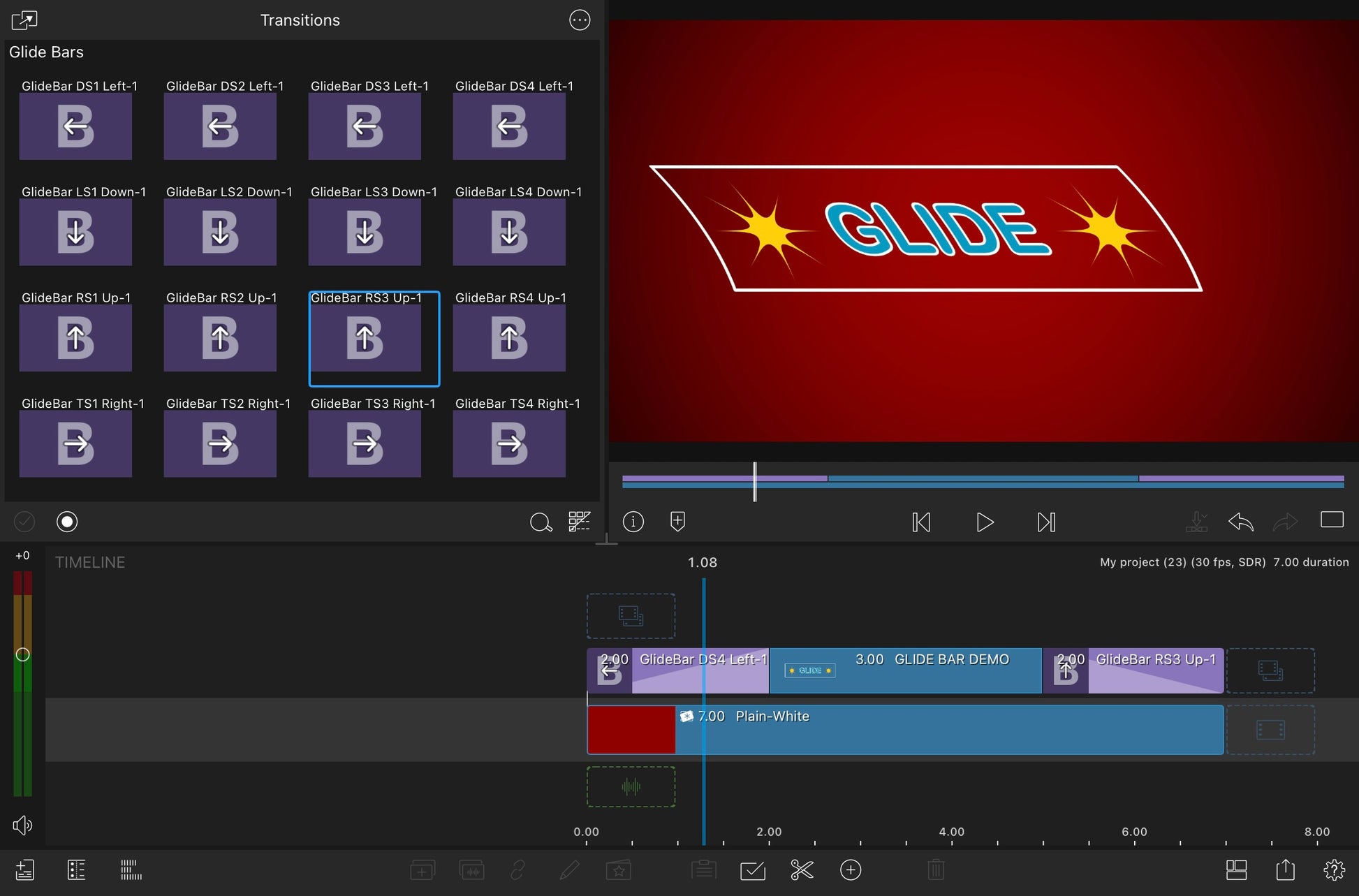1359x896 pixels.
Task: Click the audio level slider knob
Action: [x=22, y=654]
